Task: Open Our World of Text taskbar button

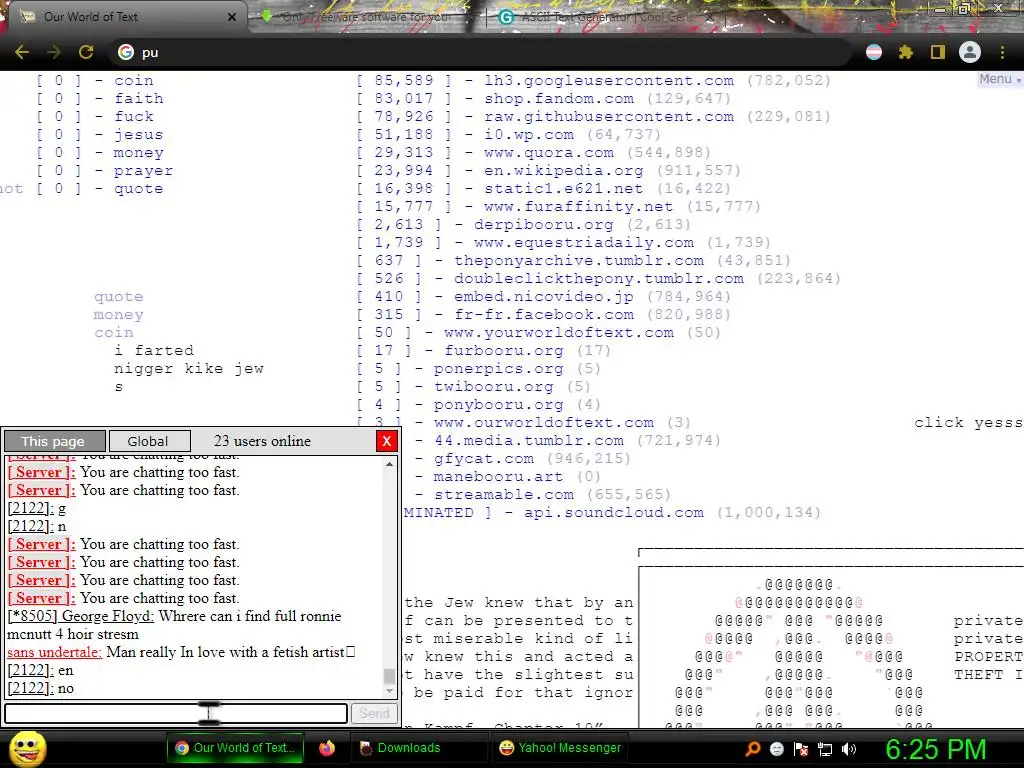Action: pos(236,748)
